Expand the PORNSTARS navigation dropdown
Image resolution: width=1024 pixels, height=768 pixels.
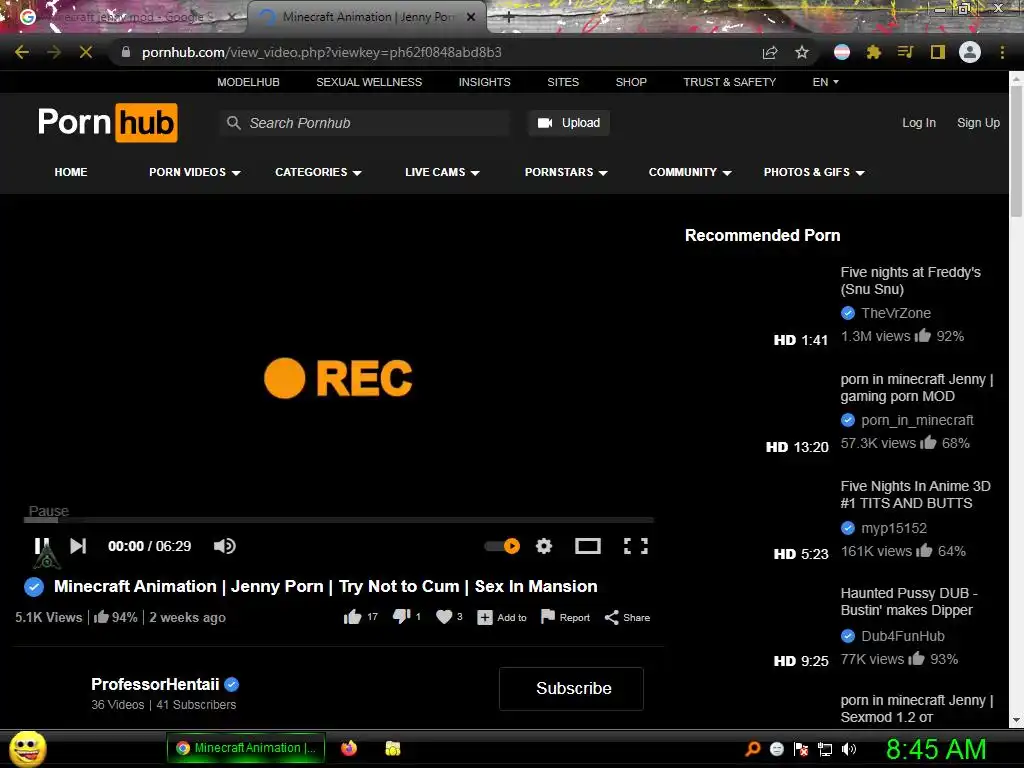[x=566, y=172]
